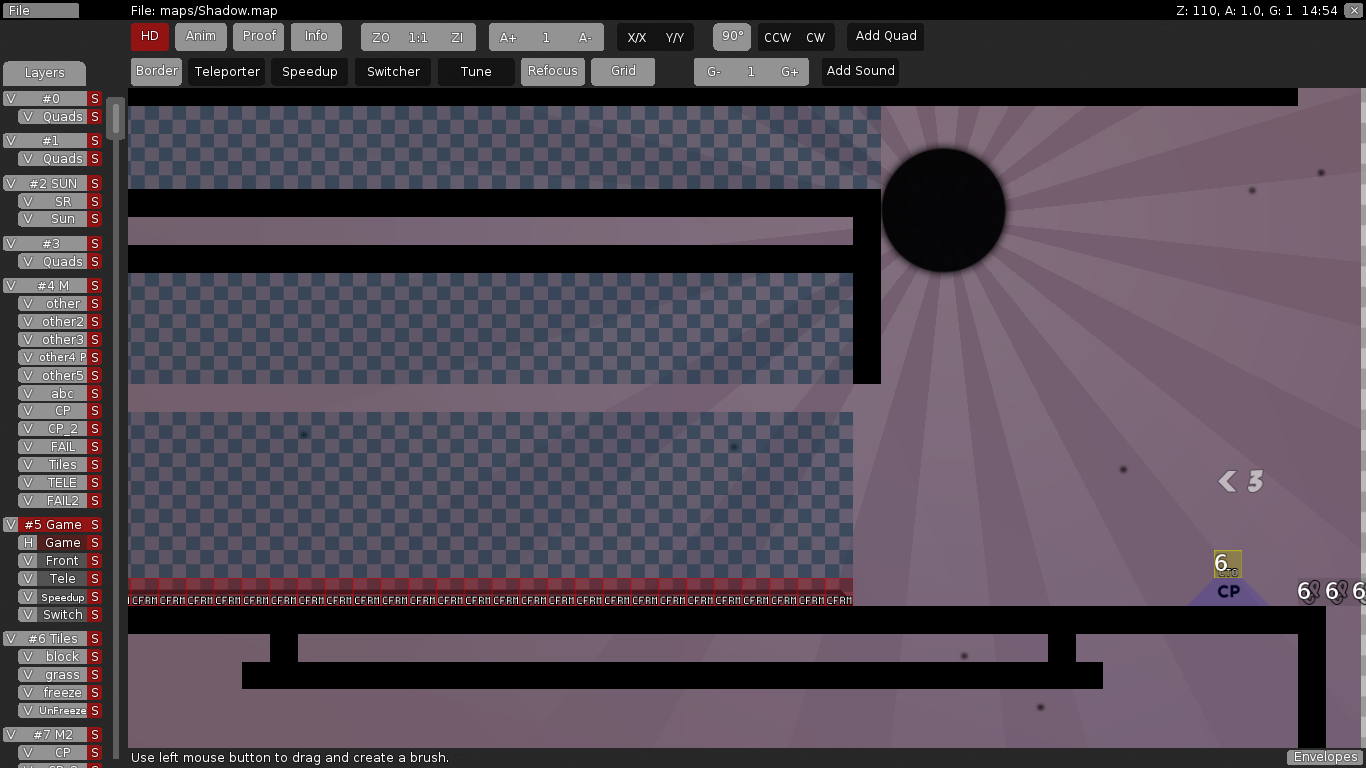This screenshot has width=1366, height=768.
Task: Rotate the brush 90 degrees
Action: 731,36
